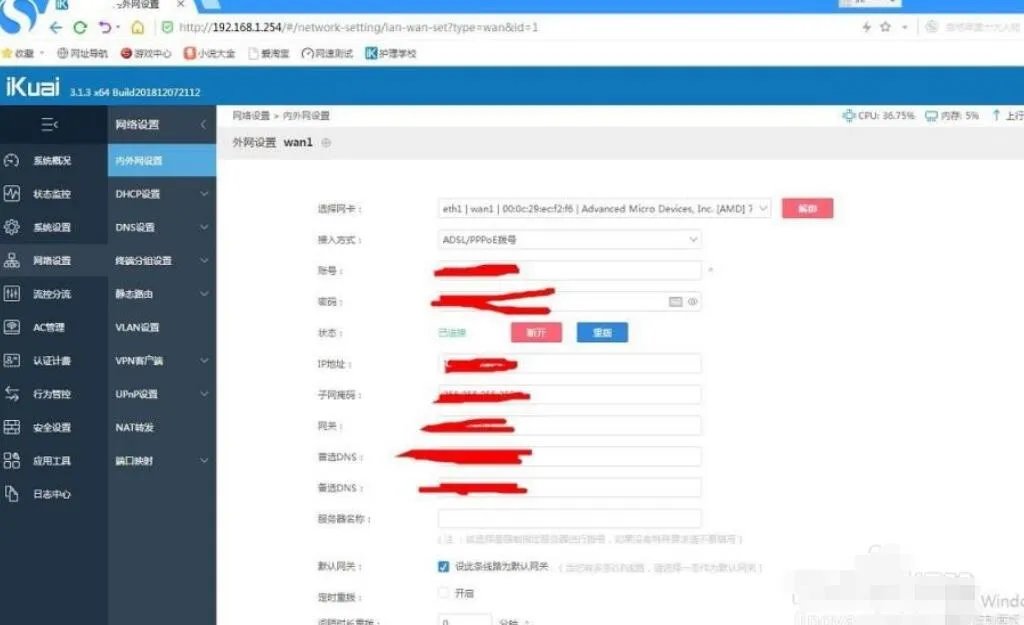Click inside the 服务器名称 input field

click(x=568, y=518)
